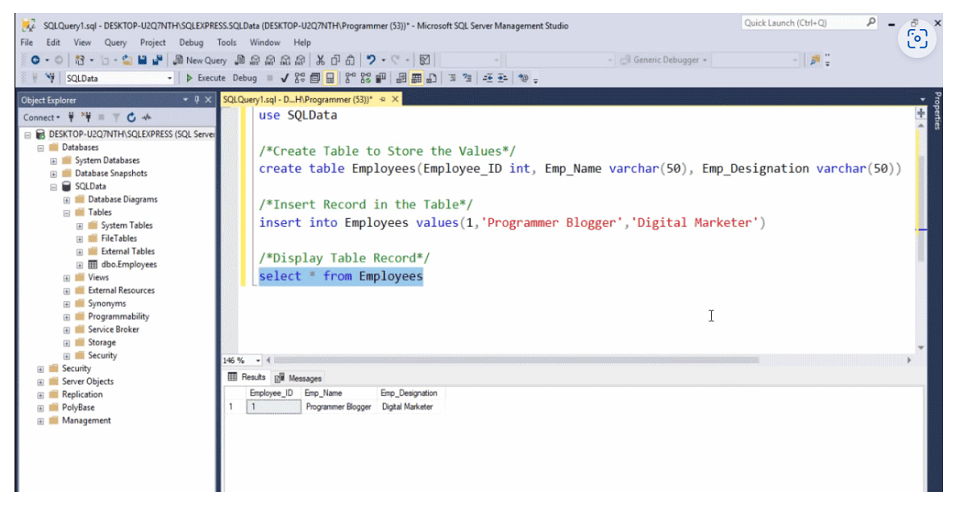The image size is (960, 508).
Task: Click the Parse query checkmark icon
Action: coord(284,78)
